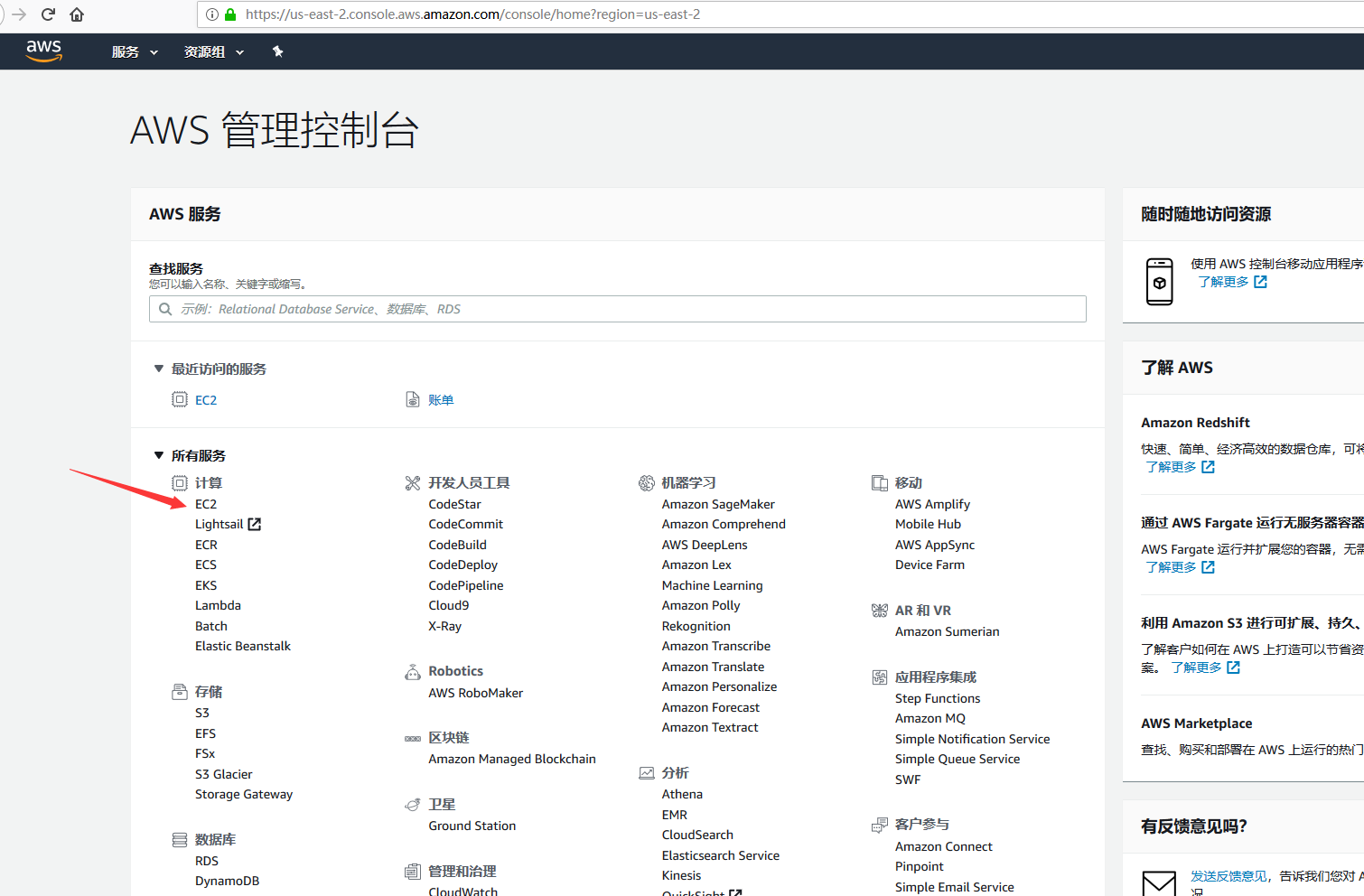
Task: Open S3 Glacier
Action: click(224, 774)
